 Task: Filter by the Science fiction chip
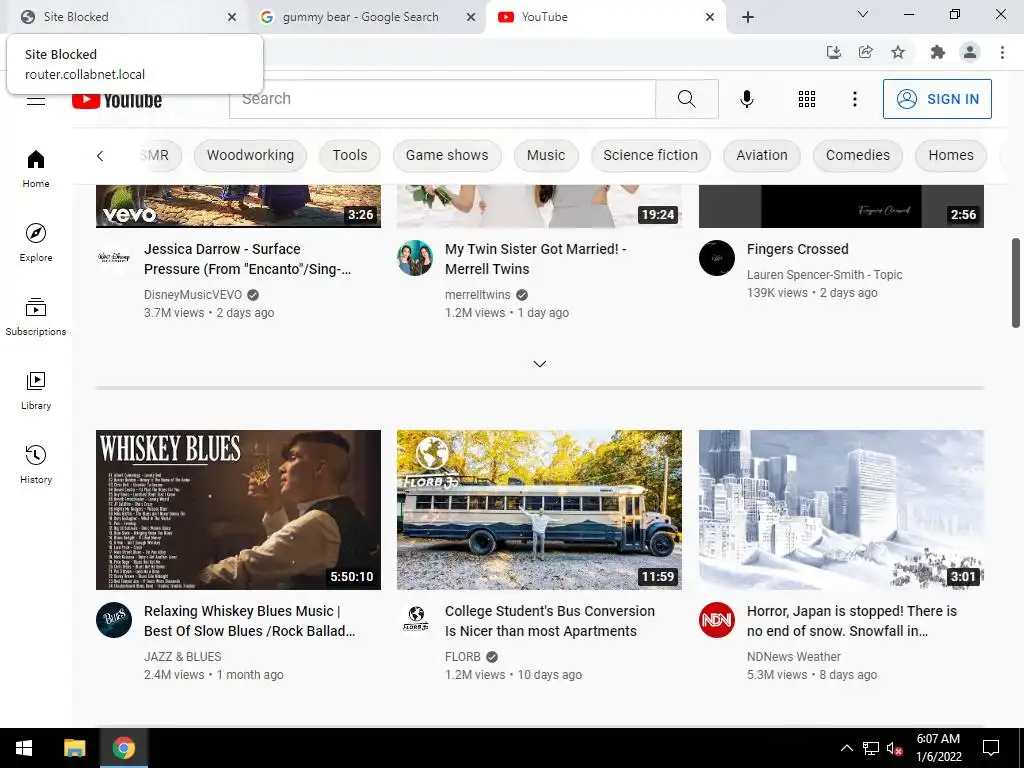650,155
